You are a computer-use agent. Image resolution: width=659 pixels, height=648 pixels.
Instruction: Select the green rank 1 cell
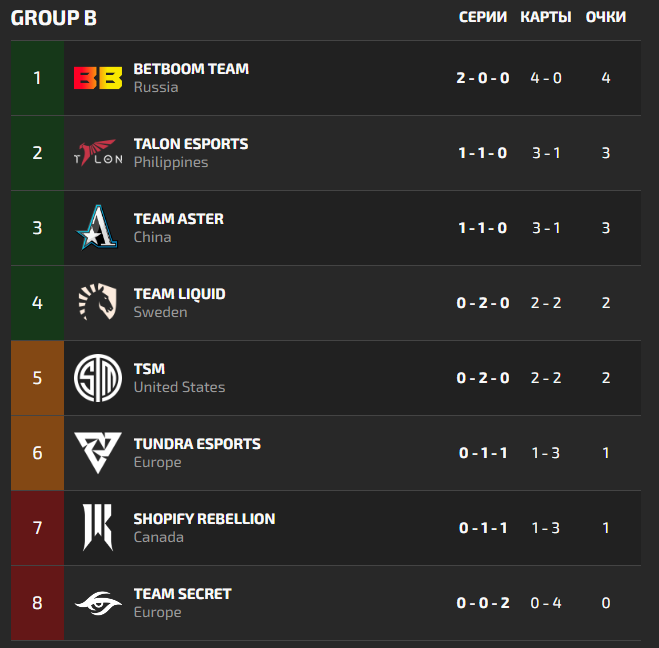pos(37,78)
